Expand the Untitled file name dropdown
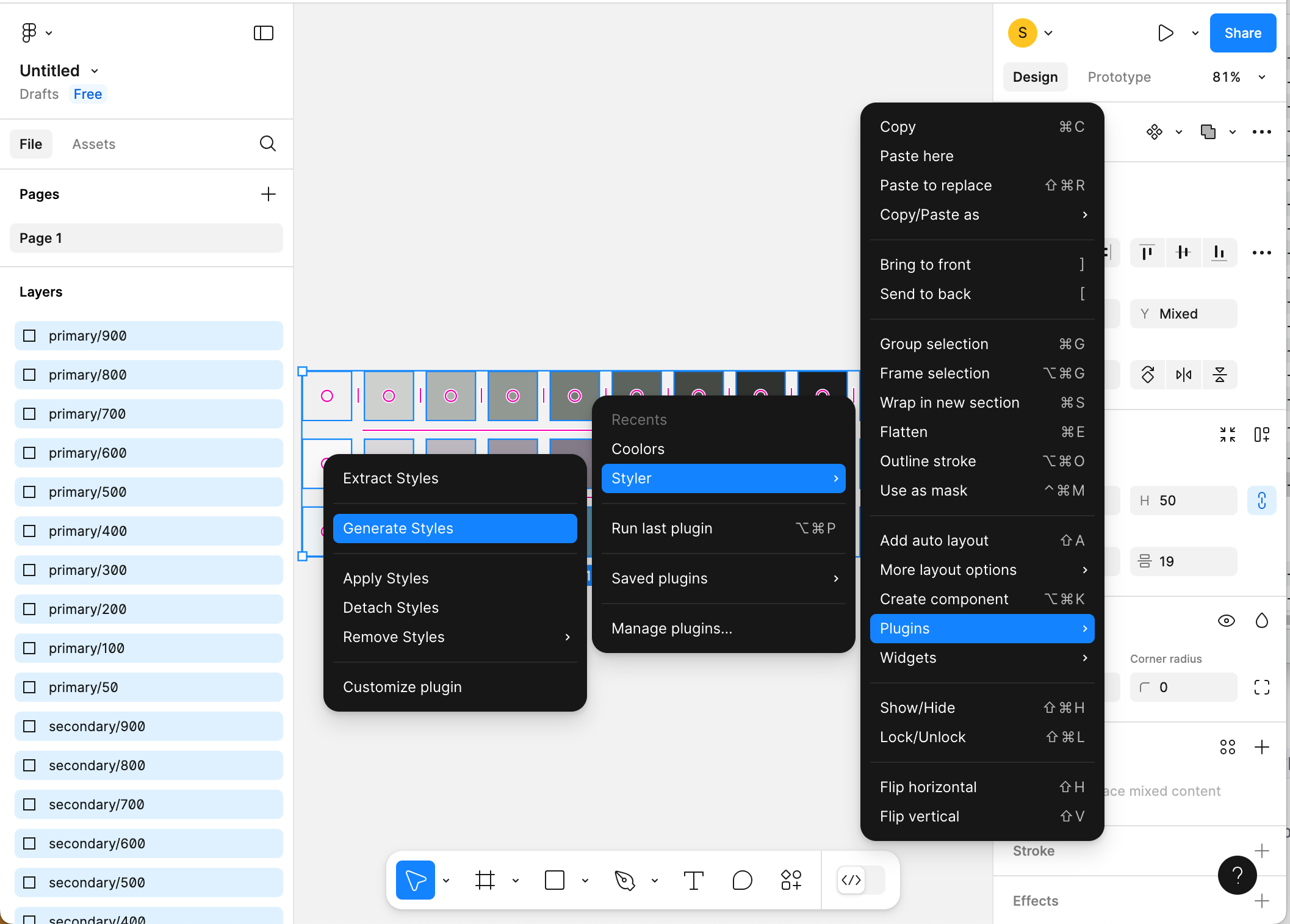 (x=95, y=71)
